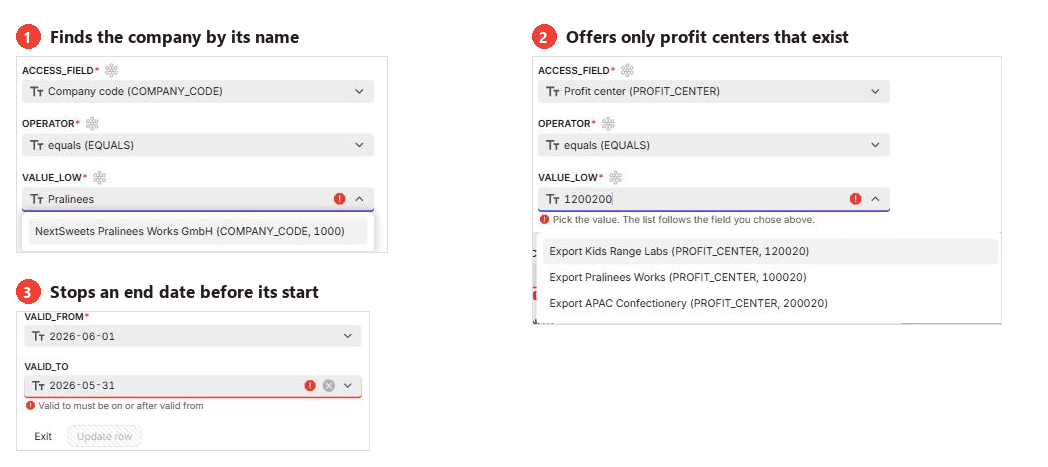Viewport: 1048px width, 467px height.
Task: Collapse the VALUE_LOW list showing 1200200
Action: pos(875,198)
